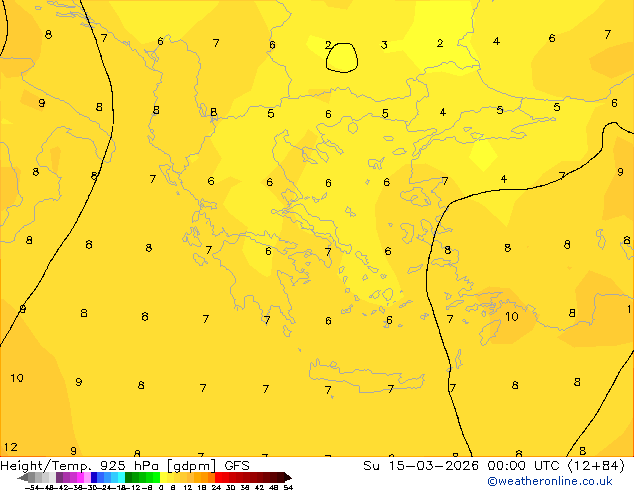Click the temperature value '3' on the map
The height and width of the screenshot is (490, 634).
(384, 44)
